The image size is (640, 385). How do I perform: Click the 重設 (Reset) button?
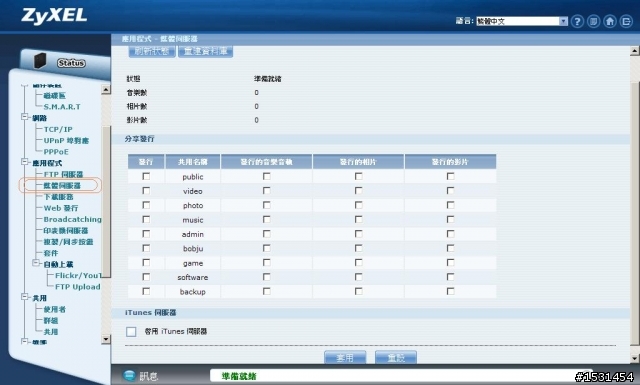[396, 358]
